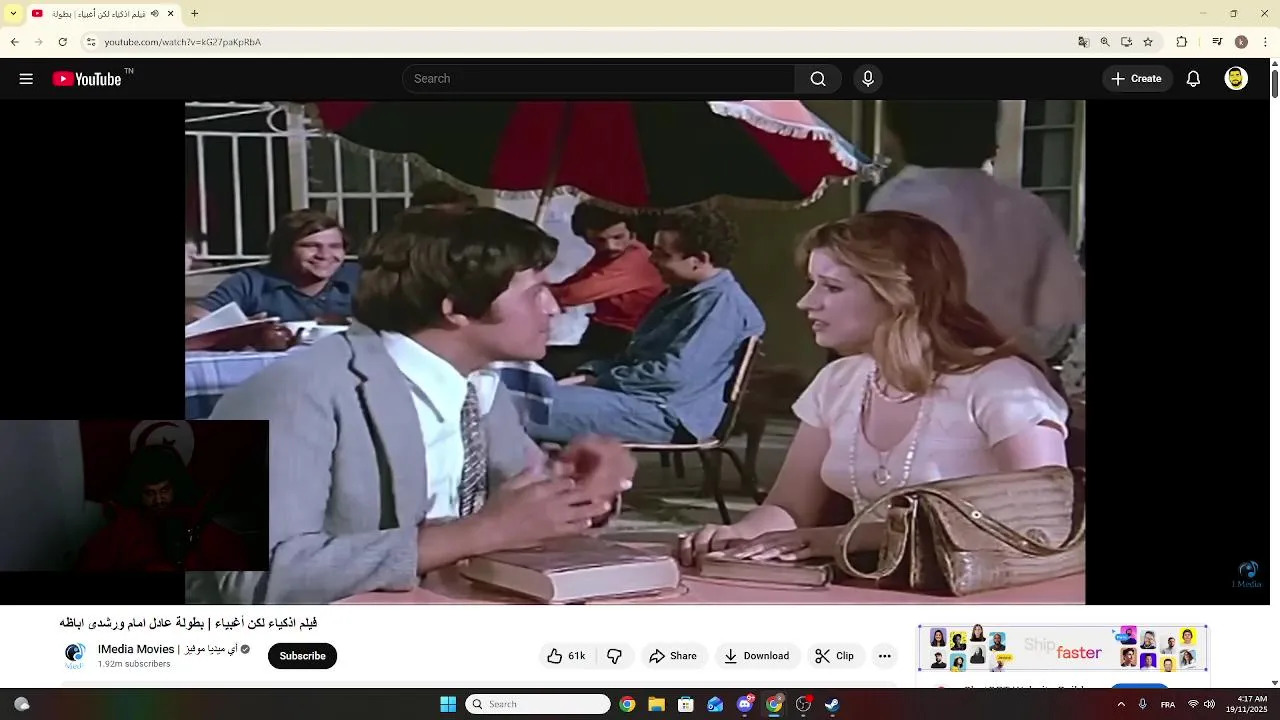Open Discord from taskbar
Screen dimensions: 1280x720
(x=744, y=704)
